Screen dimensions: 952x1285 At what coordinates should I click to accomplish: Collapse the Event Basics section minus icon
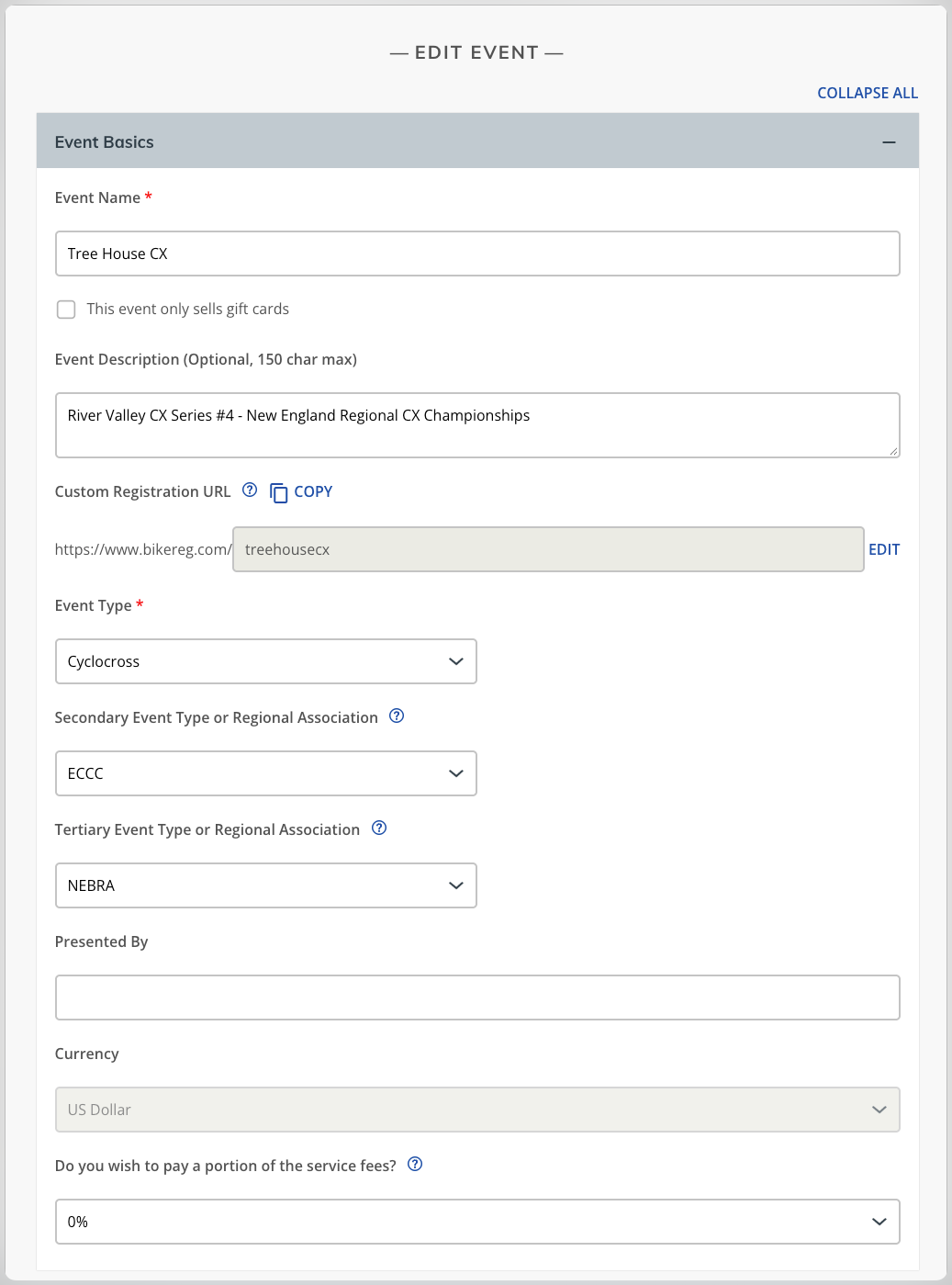point(889,142)
